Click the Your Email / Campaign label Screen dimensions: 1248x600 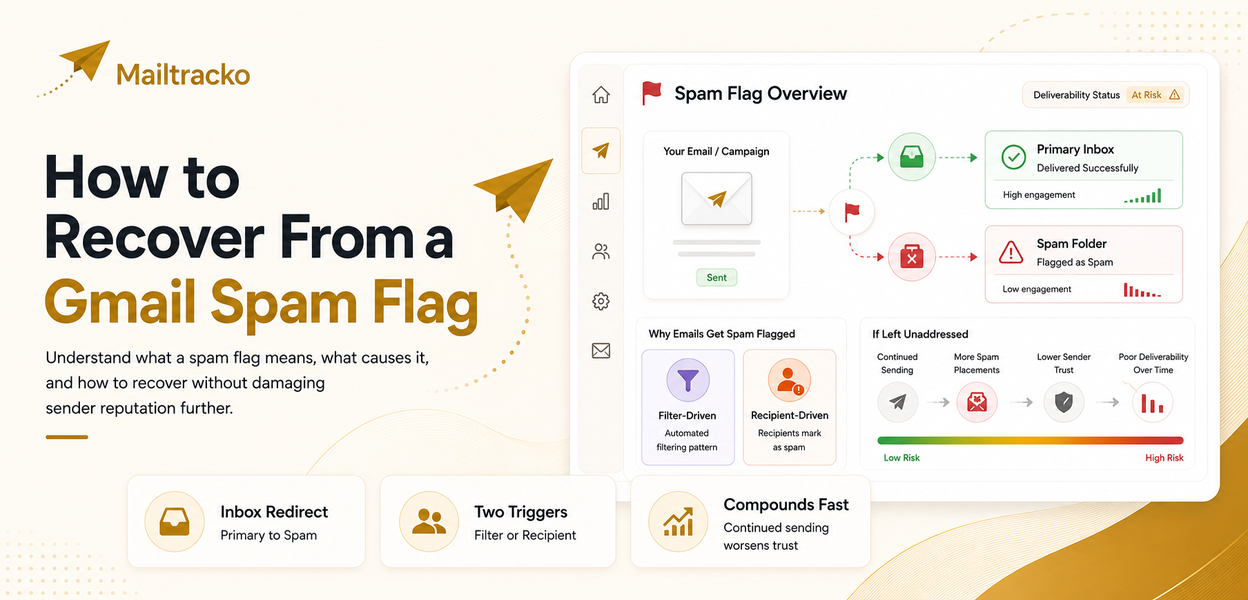pyautogui.click(x=716, y=151)
